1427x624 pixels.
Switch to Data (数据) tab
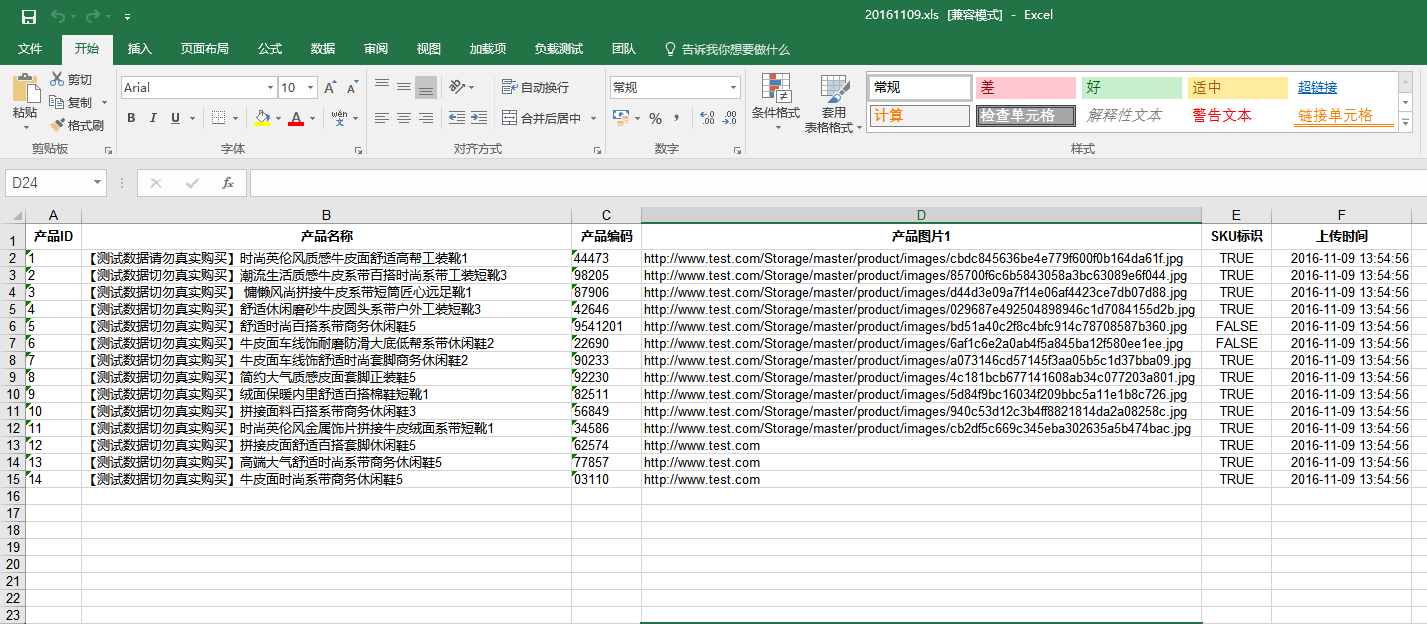[x=323, y=49]
